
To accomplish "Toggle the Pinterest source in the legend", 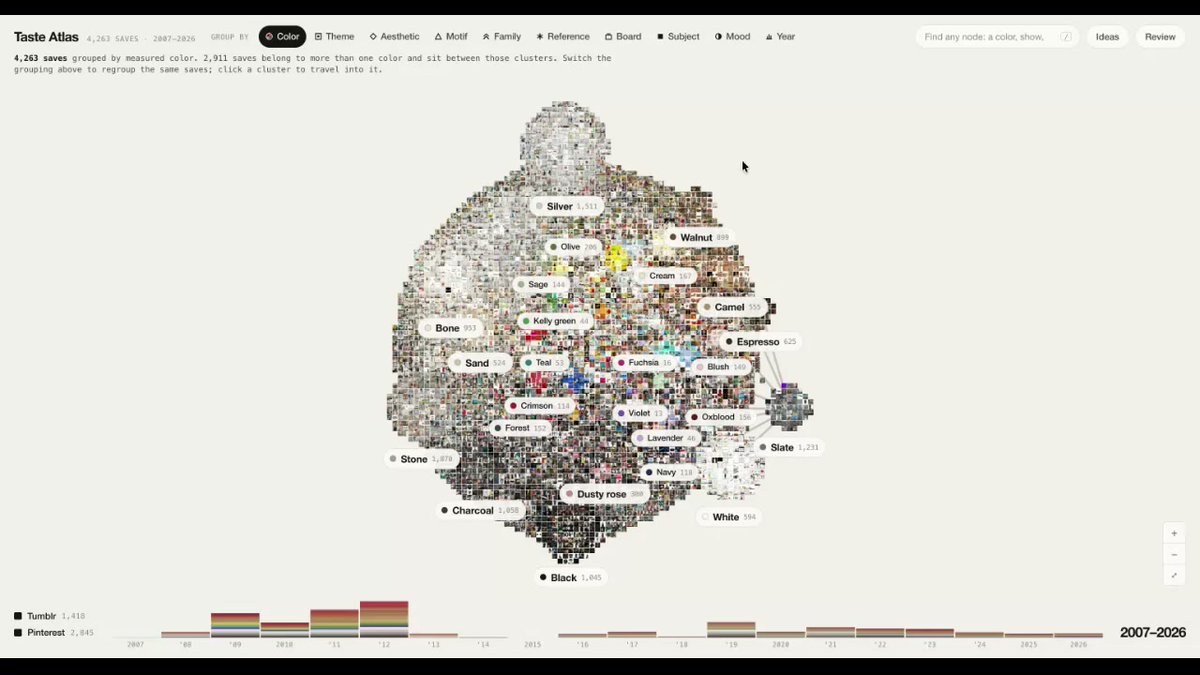I will 54,633.
